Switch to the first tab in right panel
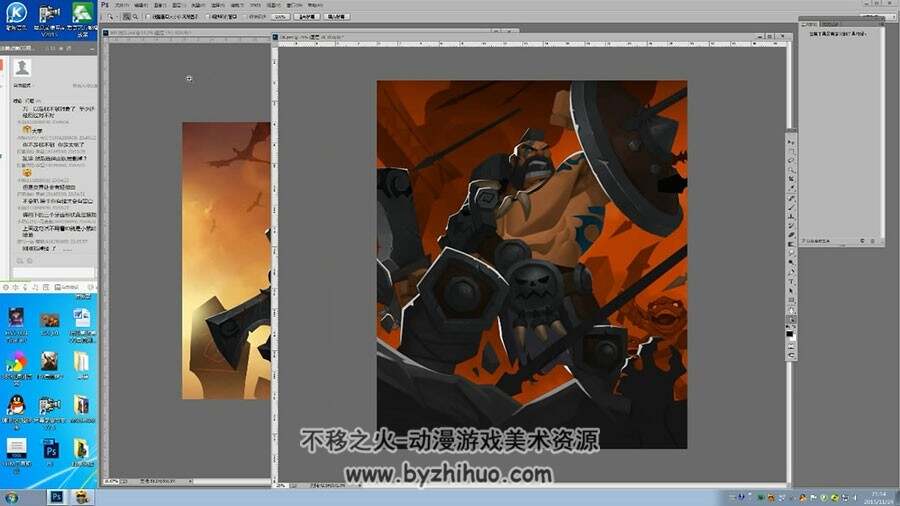Screen dimensions: 900x506 809,24
